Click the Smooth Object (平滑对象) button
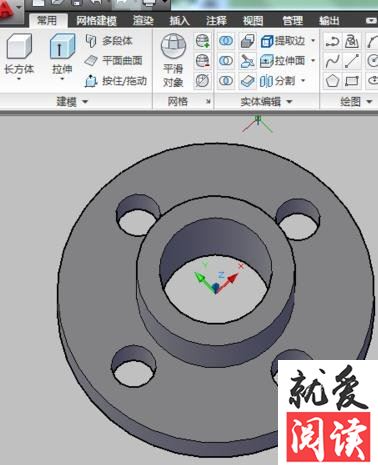 (173, 60)
